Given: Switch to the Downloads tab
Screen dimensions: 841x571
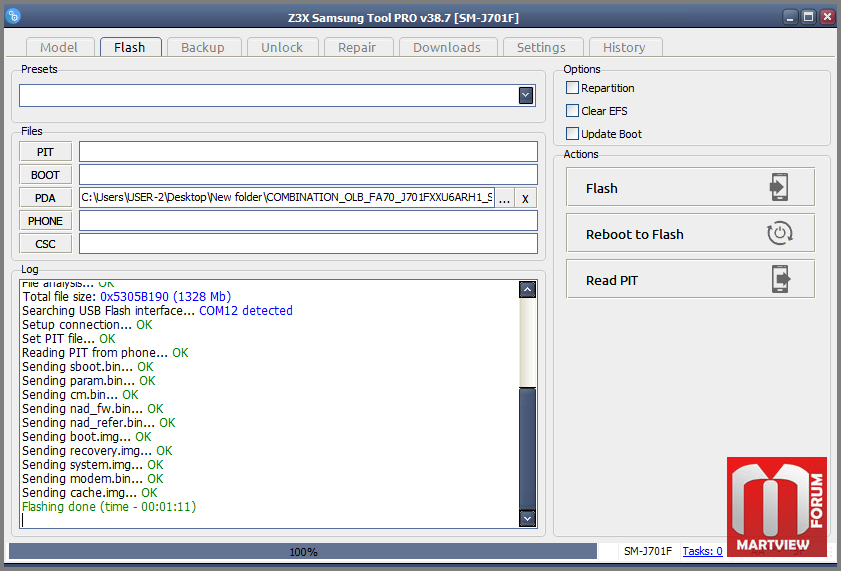Looking at the screenshot, I should click(447, 47).
